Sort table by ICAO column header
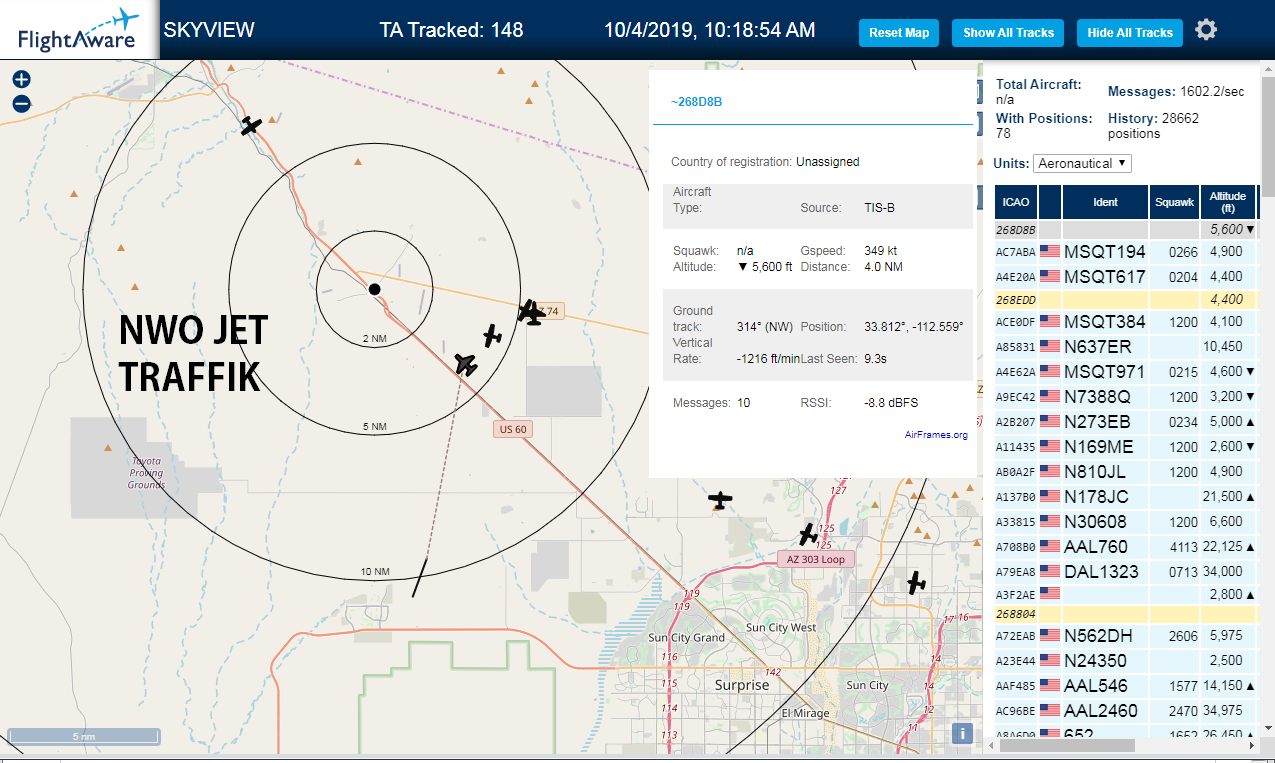The image size is (1275, 763). click(x=1015, y=202)
